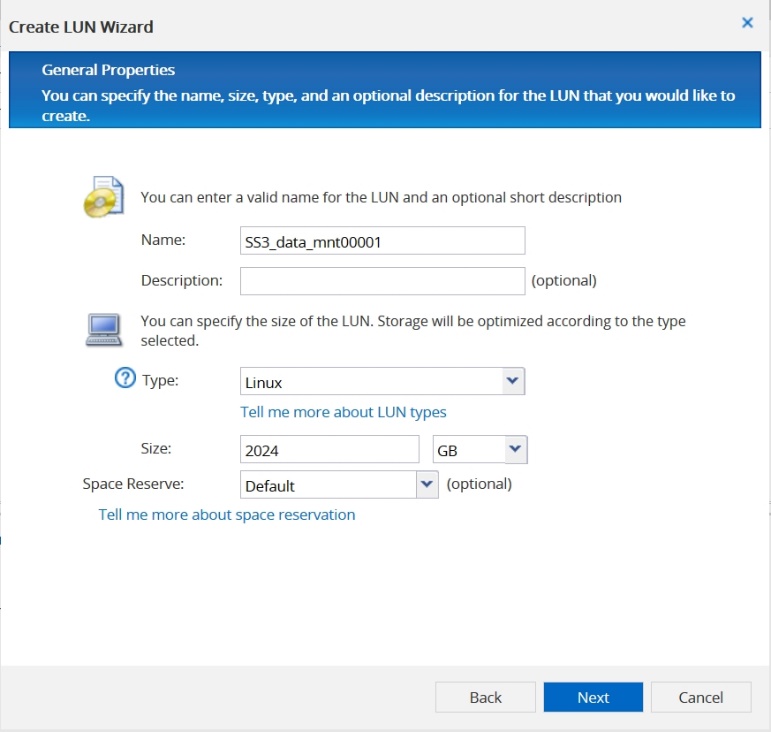The width and height of the screenshot is (771, 732).
Task: Focus the empty Description text box
Action: [382, 281]
